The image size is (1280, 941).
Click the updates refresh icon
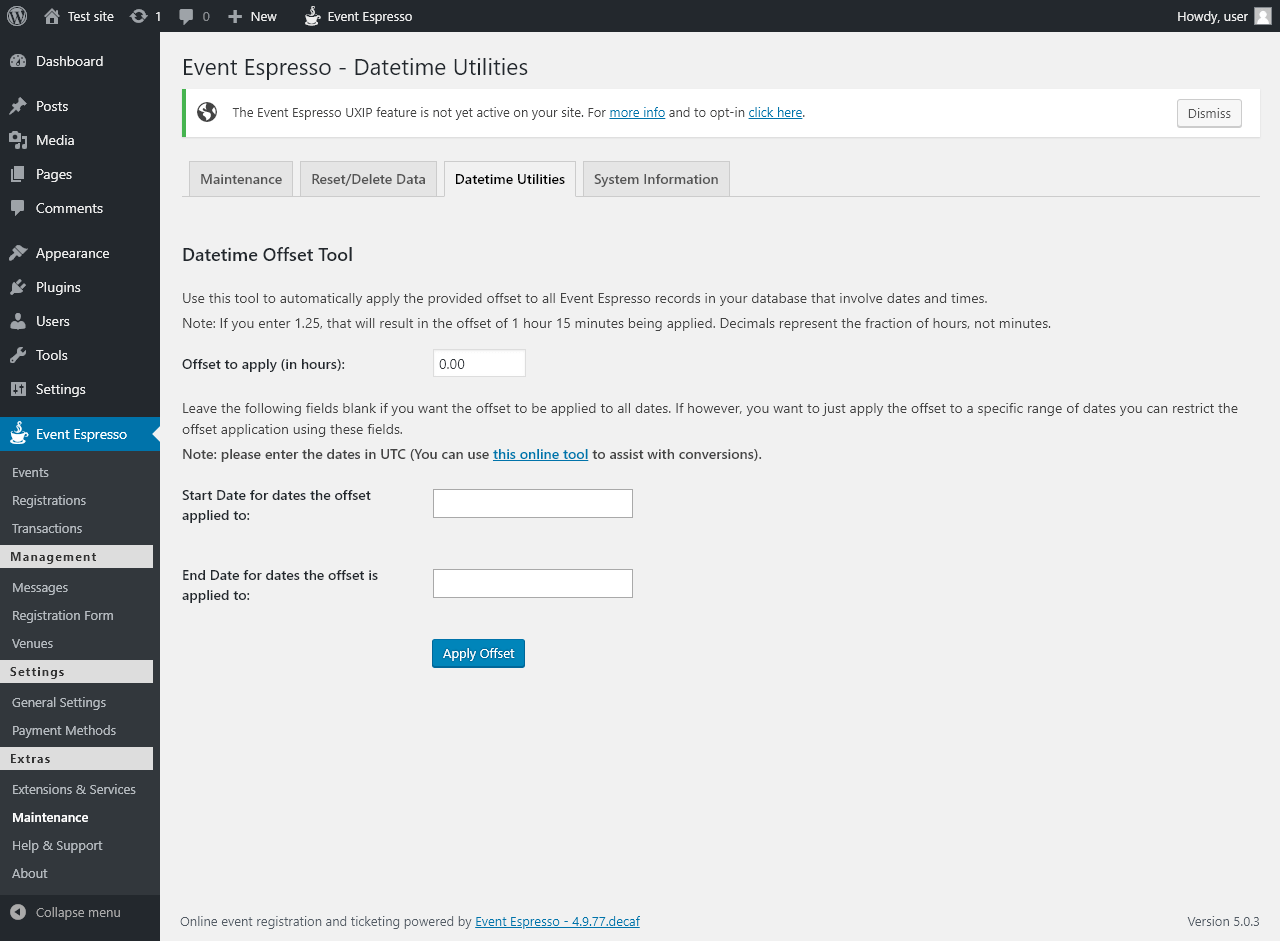point(139,16)
